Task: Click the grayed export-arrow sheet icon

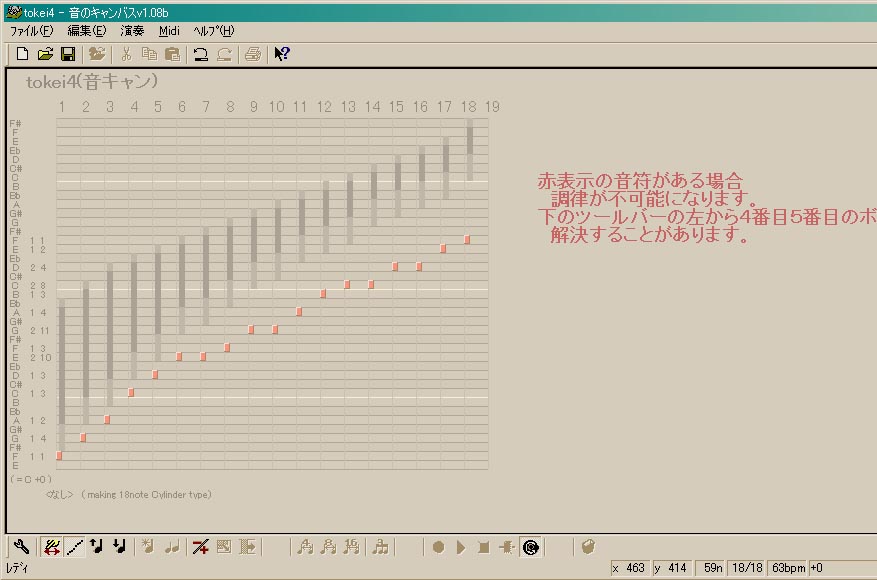Action: point(247,546)
